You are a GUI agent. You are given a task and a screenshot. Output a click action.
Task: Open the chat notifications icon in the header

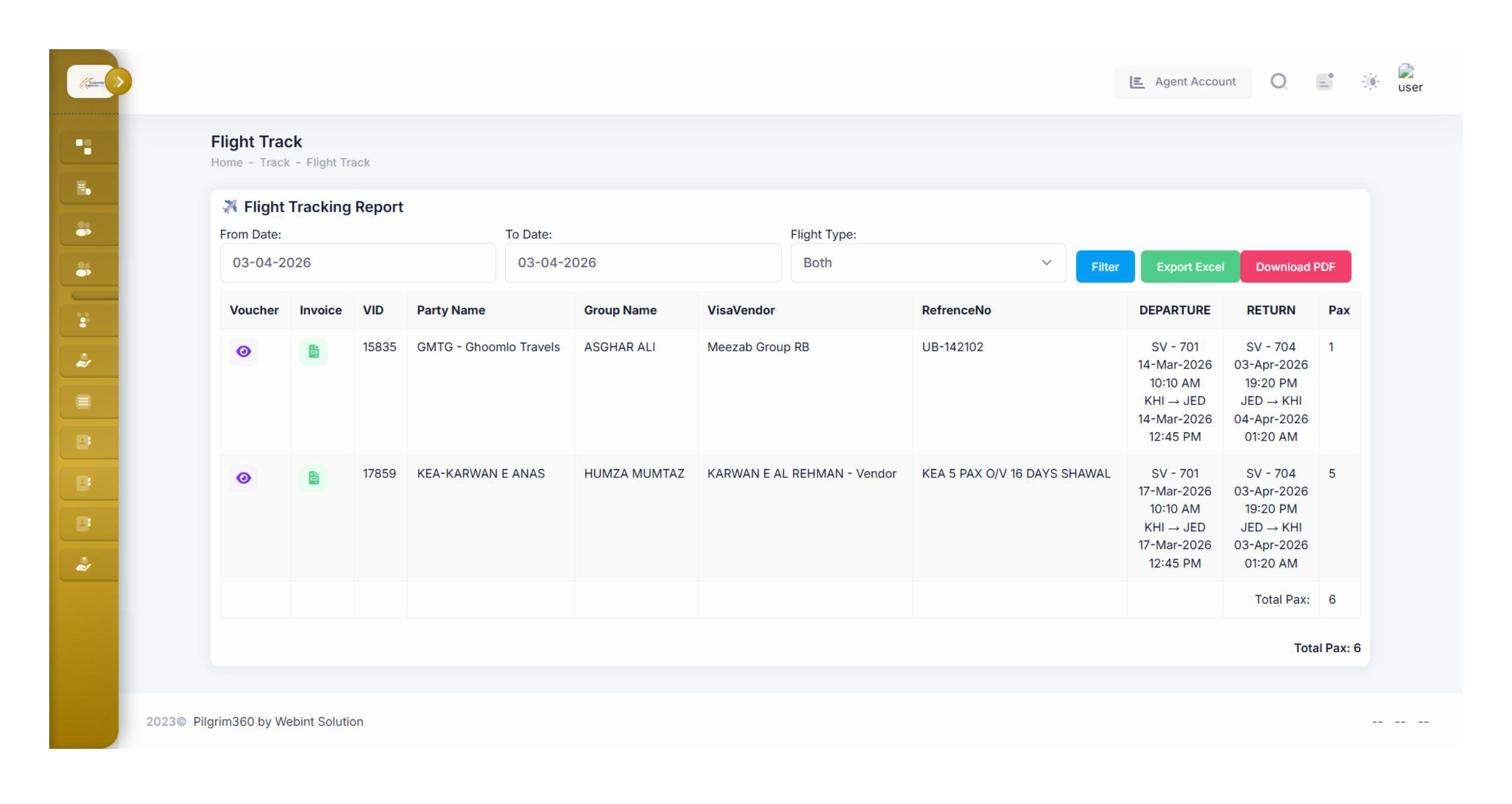click(x=1324, y=81)
